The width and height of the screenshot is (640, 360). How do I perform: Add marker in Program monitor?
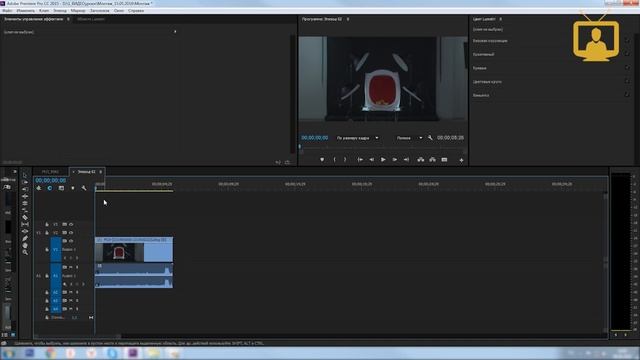click(322, 160)
